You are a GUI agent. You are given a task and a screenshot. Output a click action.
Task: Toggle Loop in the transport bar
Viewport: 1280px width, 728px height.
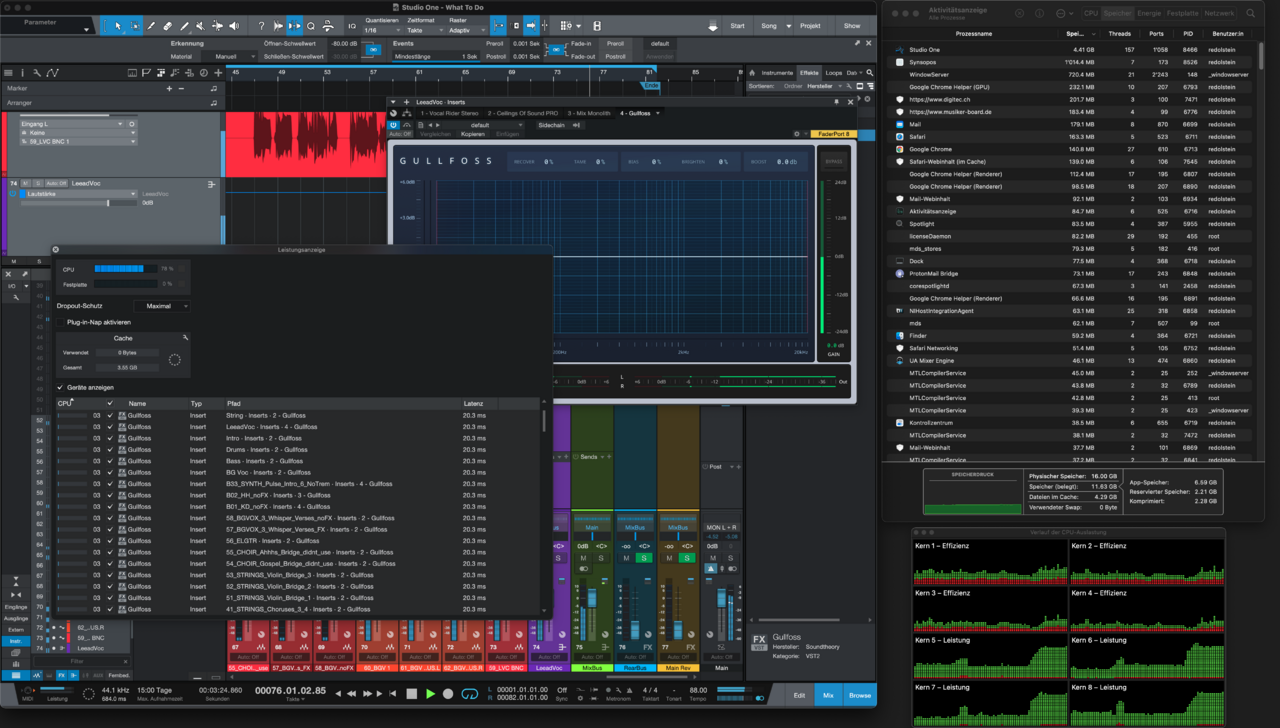coord(470,694)
